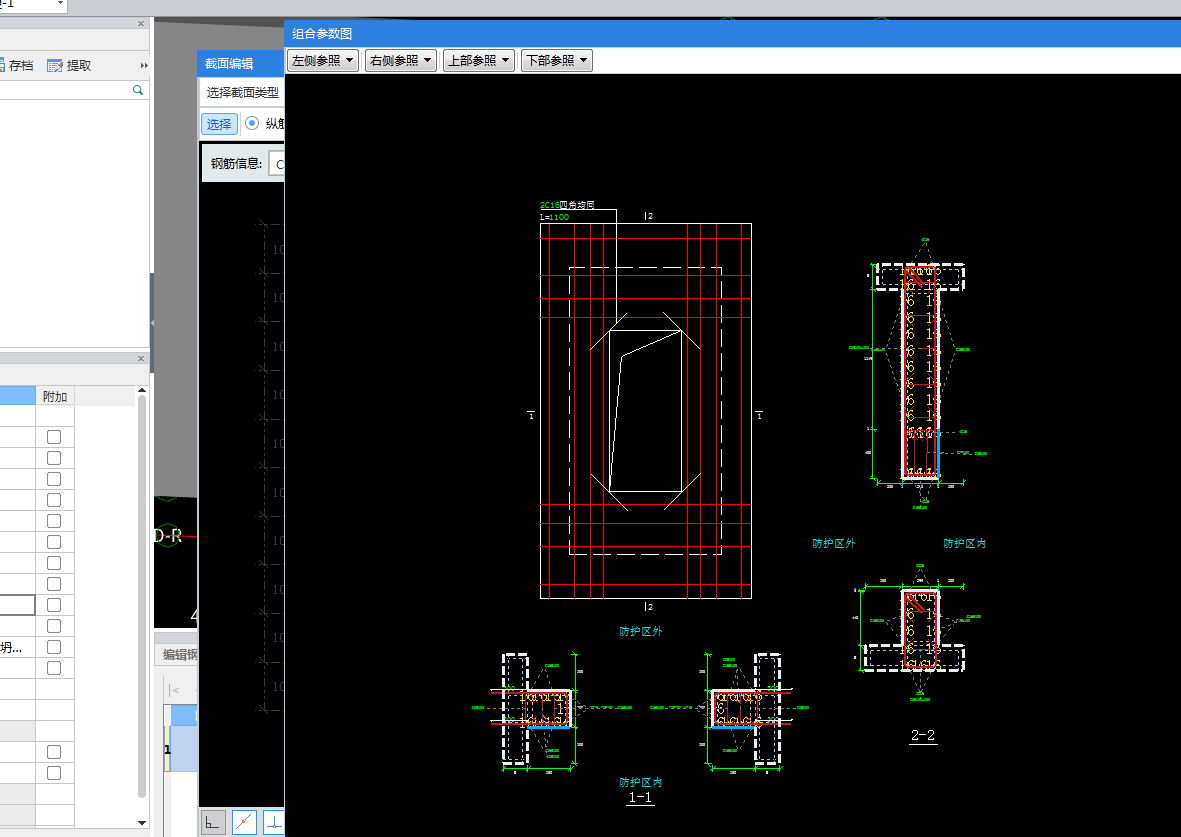
Task: Select row 1 header in the rebar table
Action: click(x=167, y=749)
